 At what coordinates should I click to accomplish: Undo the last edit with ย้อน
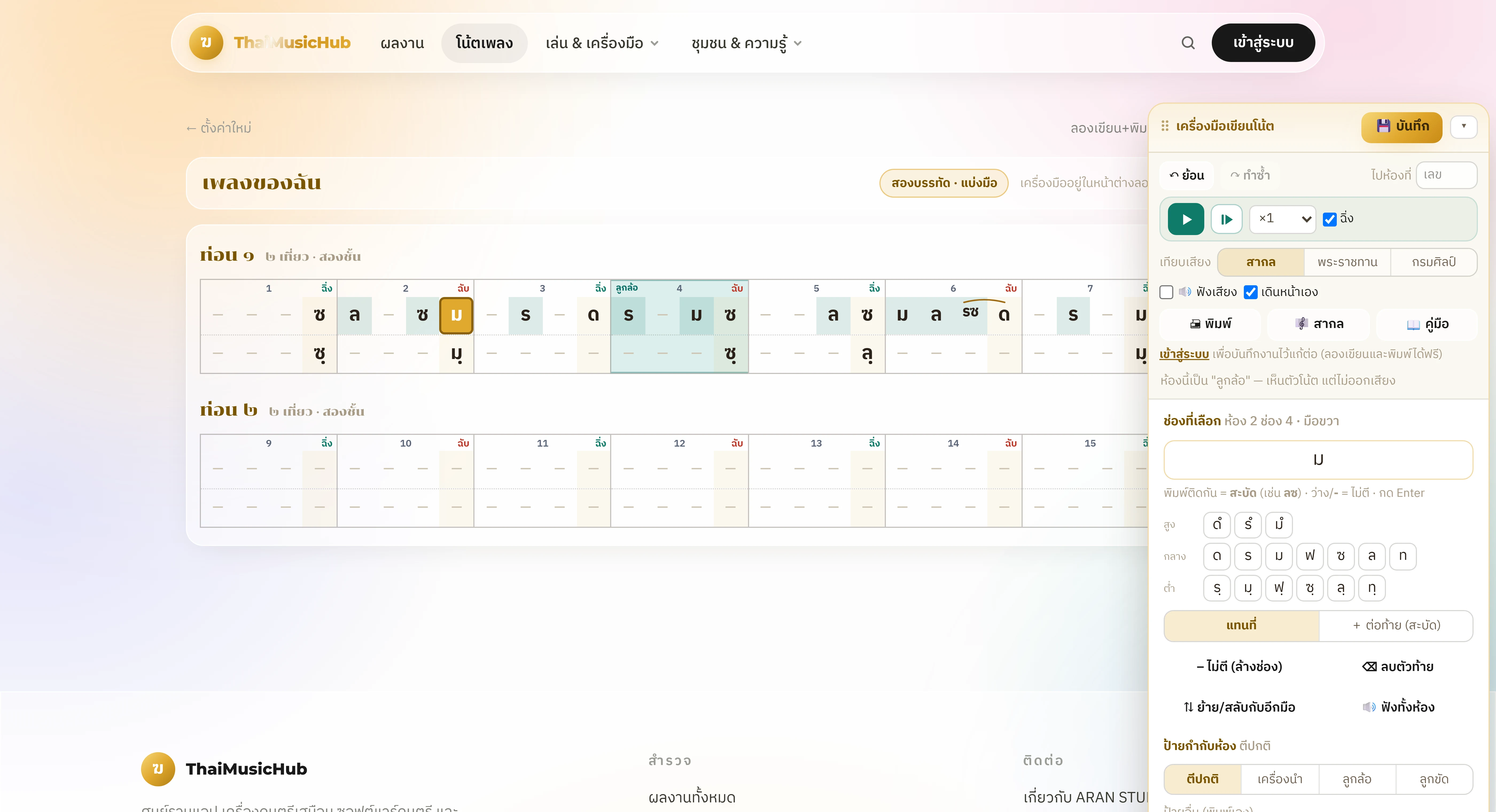(x=1186, y=175)
